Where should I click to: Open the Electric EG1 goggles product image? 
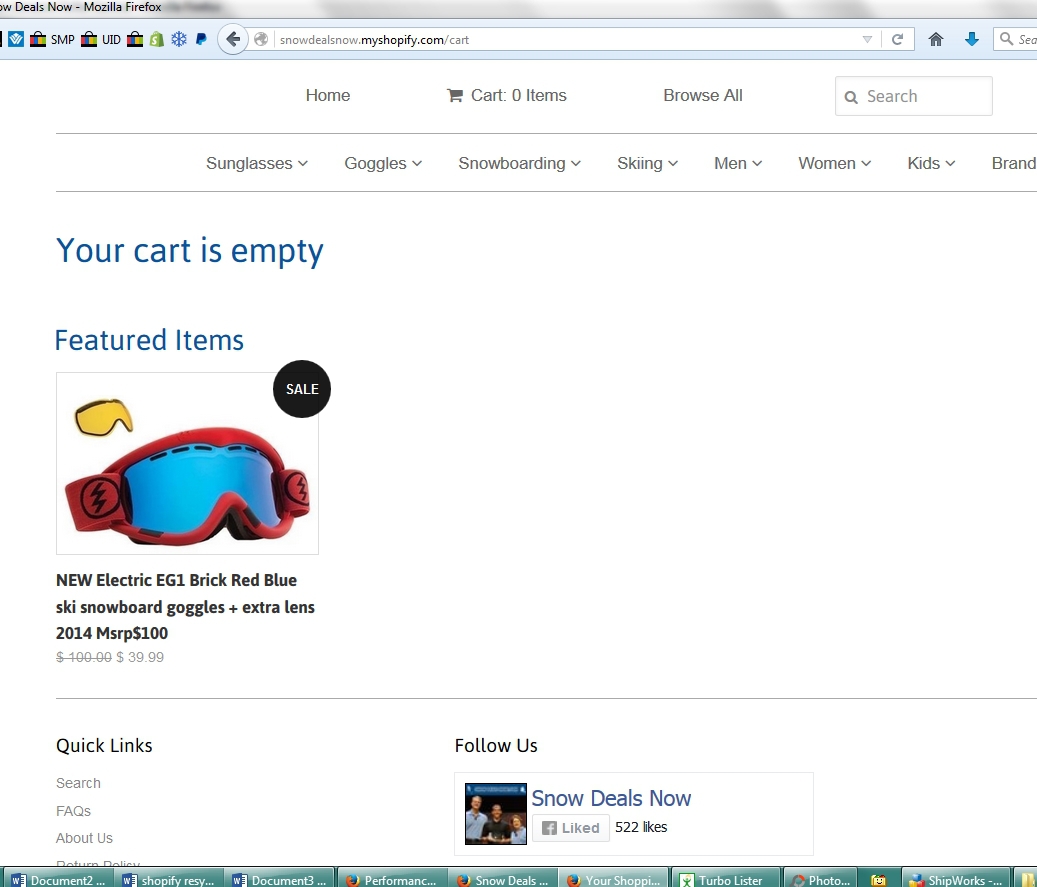(x=187, y=463)
